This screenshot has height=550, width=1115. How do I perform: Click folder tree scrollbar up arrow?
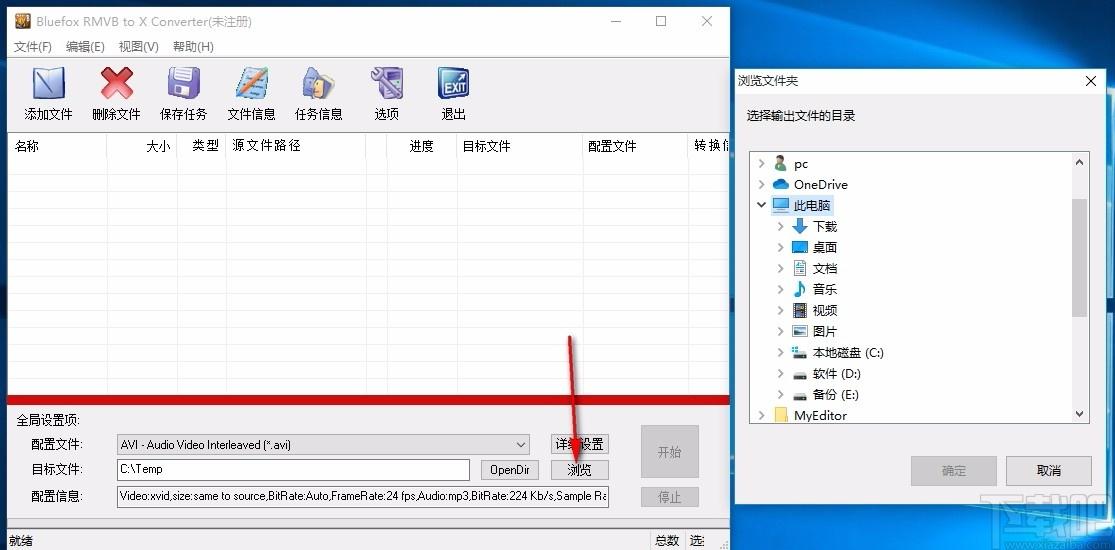[1079, 162]
